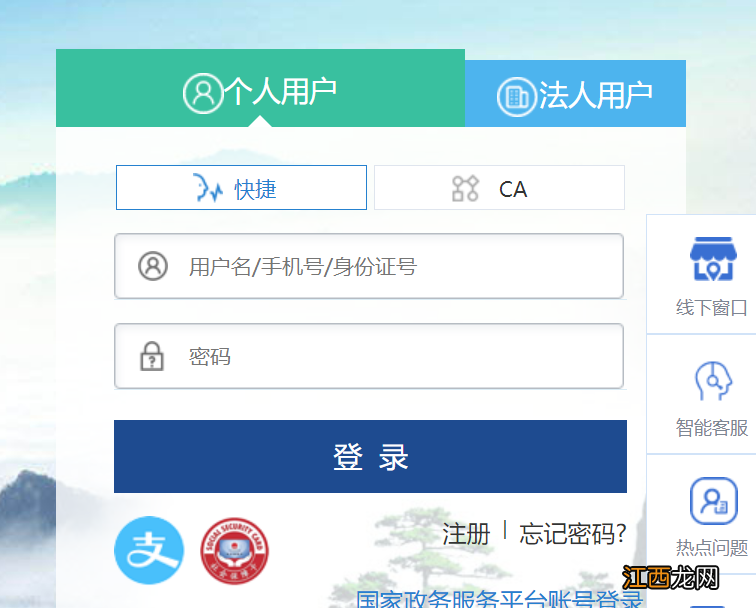Click the lock icon in password field

click(x=152, y=356)
